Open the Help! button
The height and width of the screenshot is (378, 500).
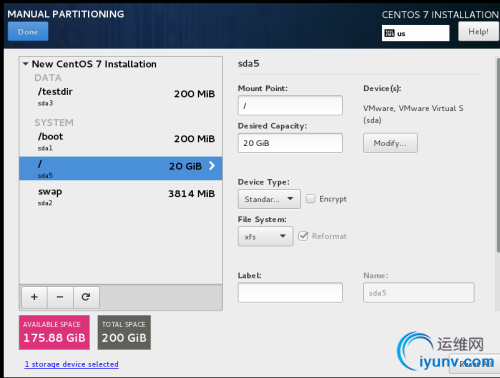click(x=478, y=32)
